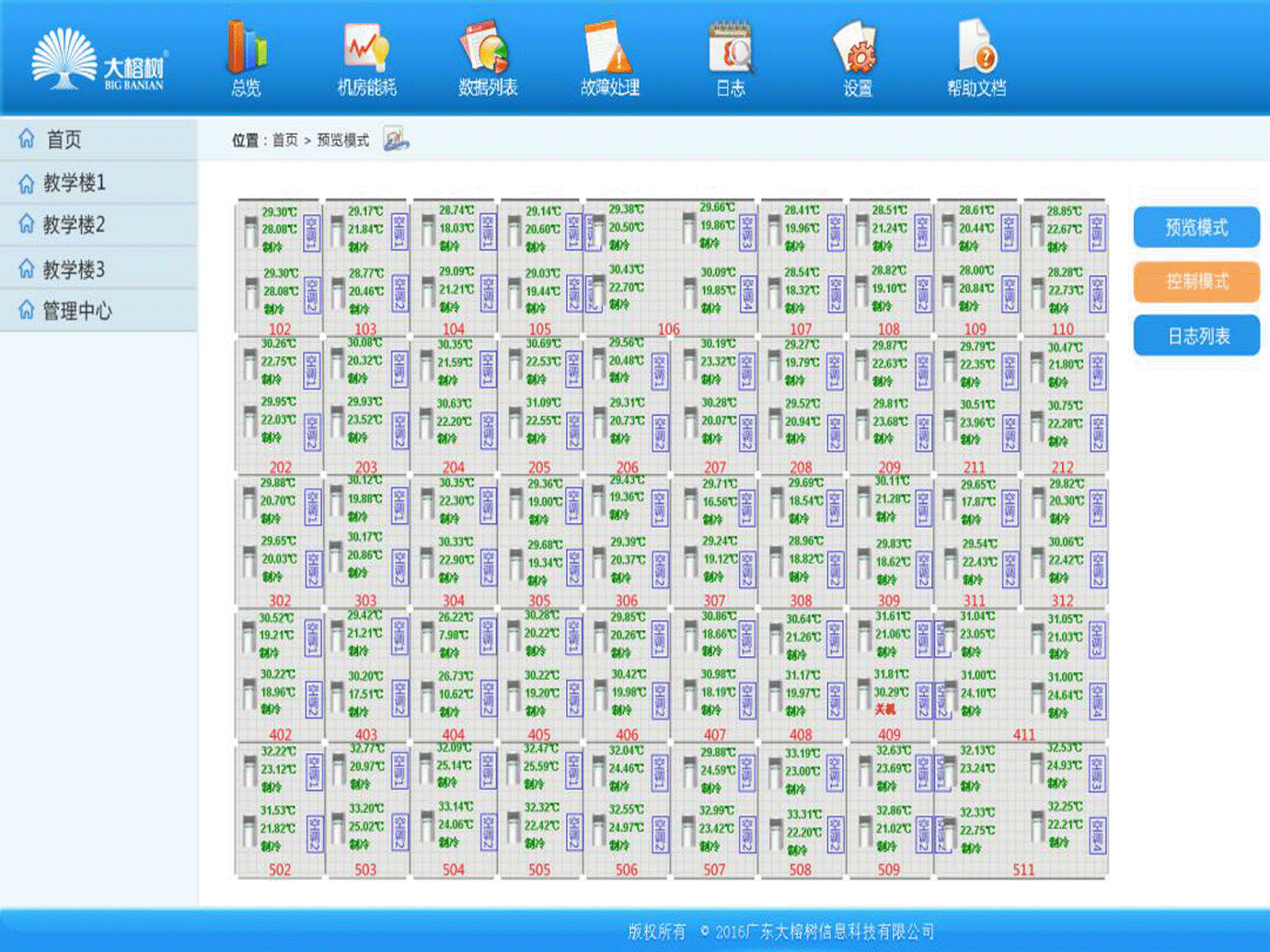Click the preview mode icon in breadcrumb

point(396,140)
